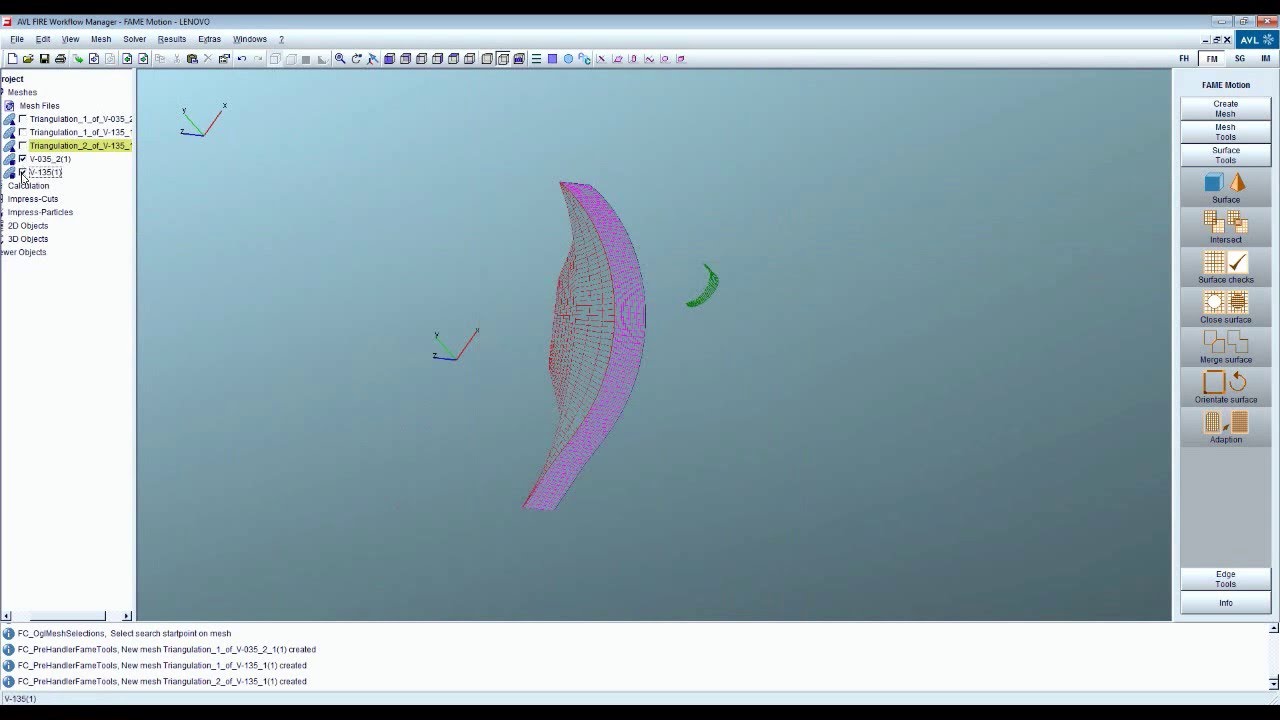Check the highlighted Triangulation_2_of_V-135 mesh checkbox
1280x720 pixels.
(23, 146)
